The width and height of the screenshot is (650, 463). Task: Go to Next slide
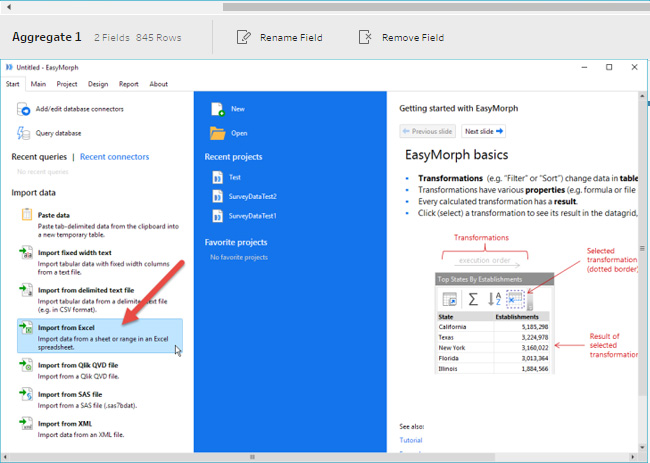click(x=484, y=131)
